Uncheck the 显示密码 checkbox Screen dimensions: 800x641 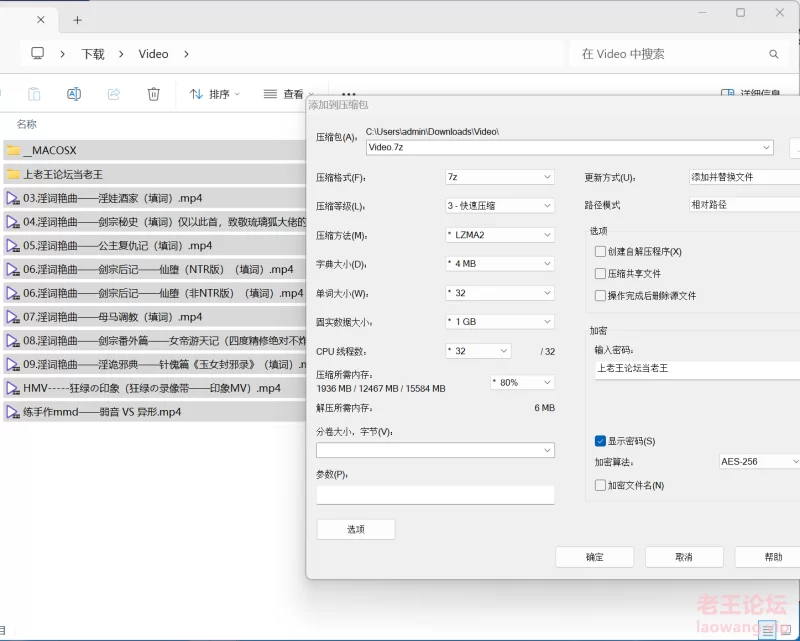(600, 441)
